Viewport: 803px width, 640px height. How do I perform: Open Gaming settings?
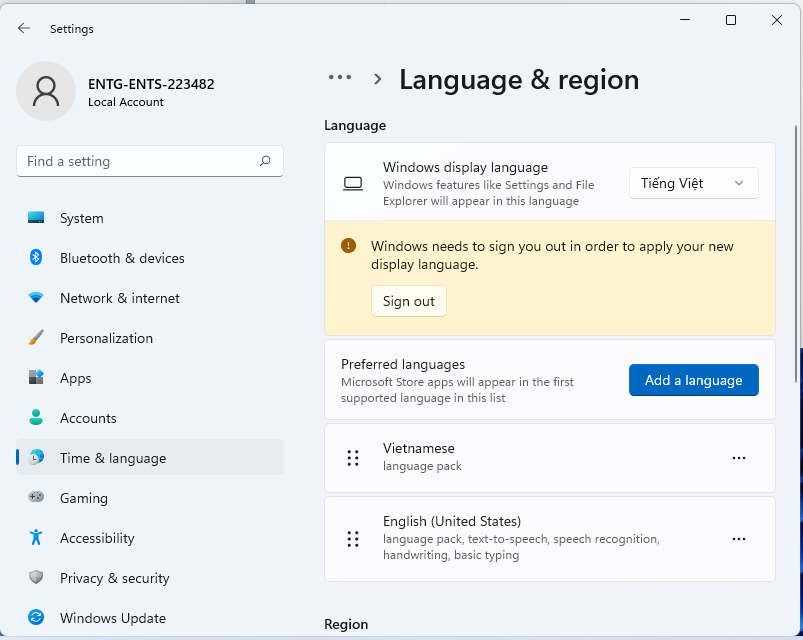pyautogui.click(x=150, y=498)
